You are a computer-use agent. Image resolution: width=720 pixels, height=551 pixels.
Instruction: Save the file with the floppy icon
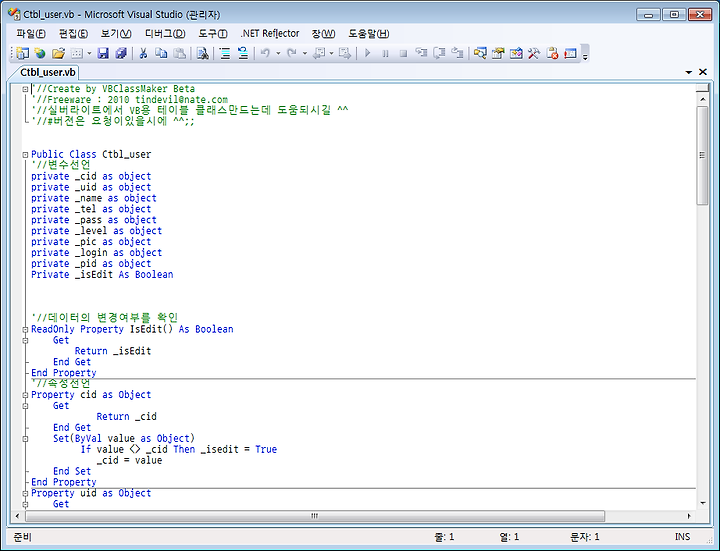click(x=103, y=53)
